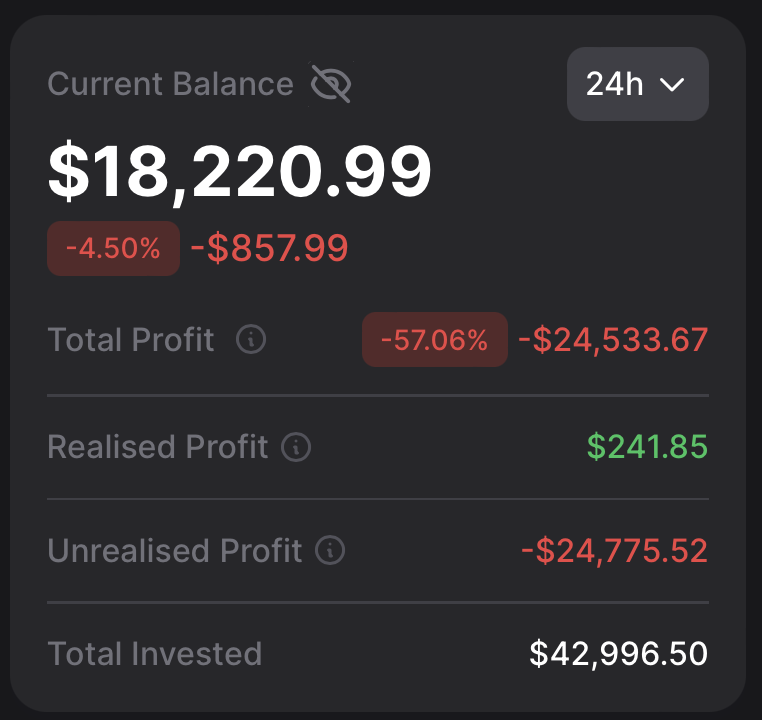This screenshot has width=762, height=720.
Task: Toggle balance visibility with the eye icon
Action: (331, 84)
